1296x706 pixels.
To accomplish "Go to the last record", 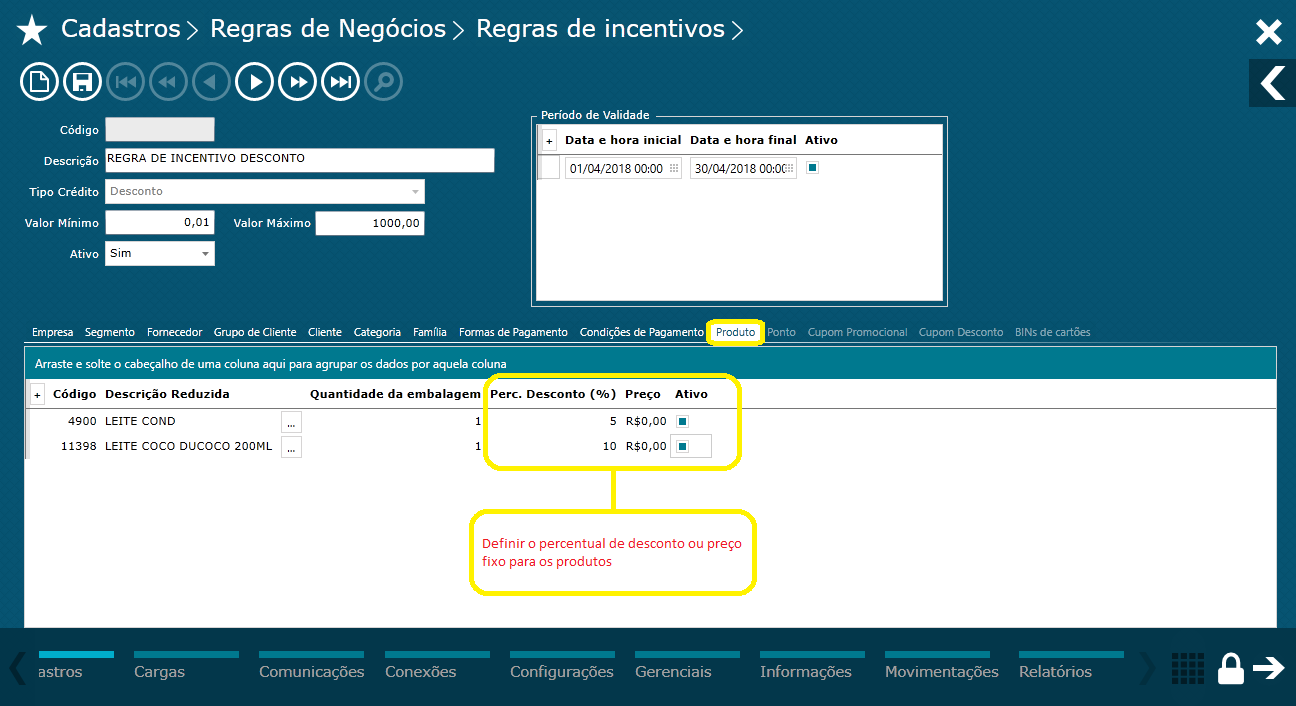I will (x=340, y=81).
